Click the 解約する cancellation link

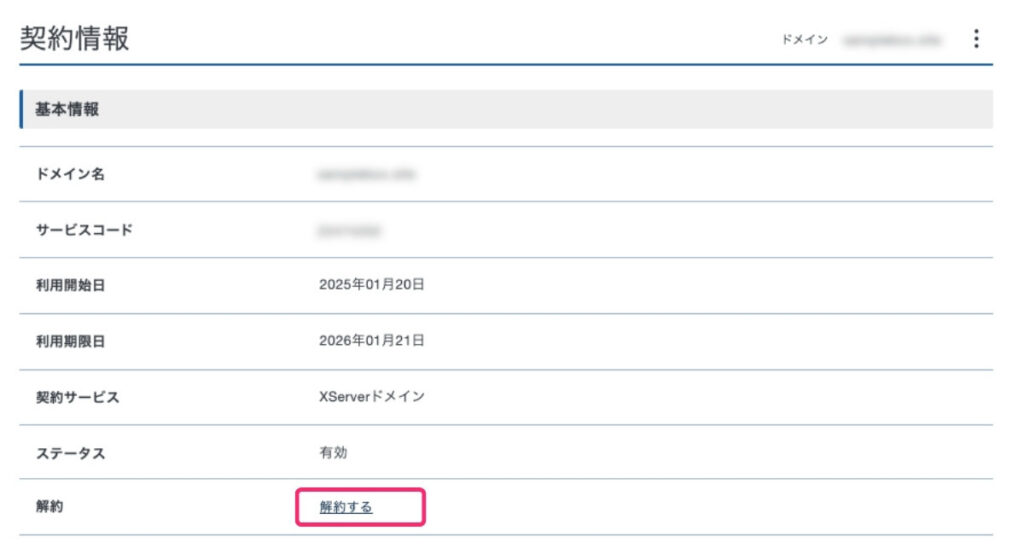(346, 507)
